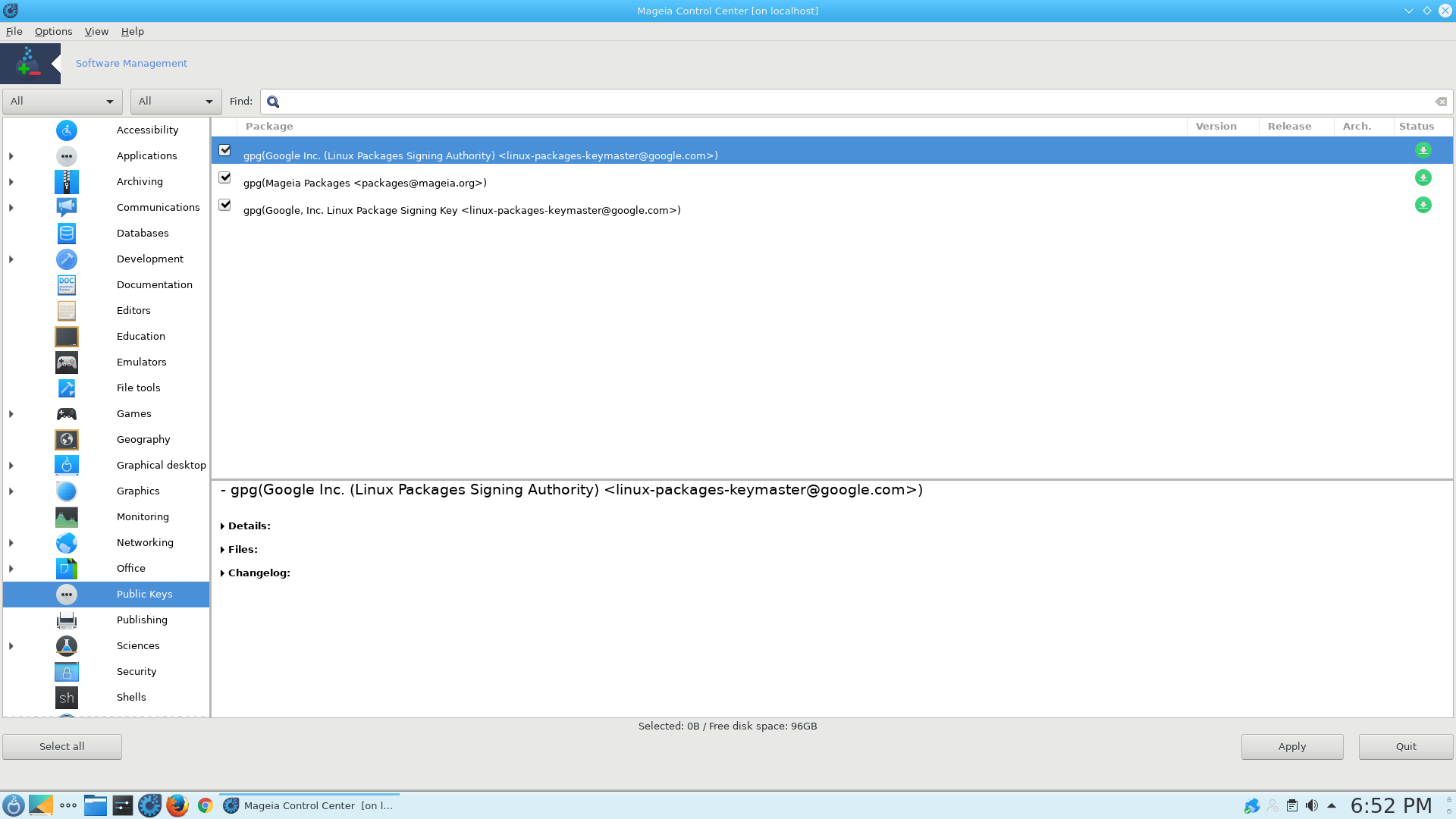
Task: Open the Help menu
Action: click(x=133, y=31)
